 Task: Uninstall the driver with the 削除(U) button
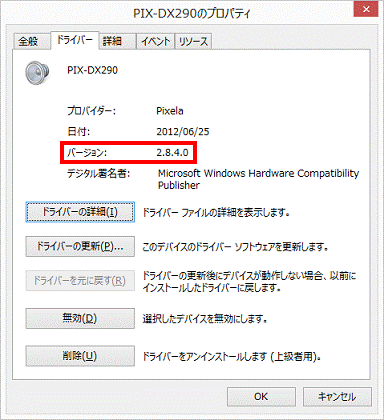(80, 356)
